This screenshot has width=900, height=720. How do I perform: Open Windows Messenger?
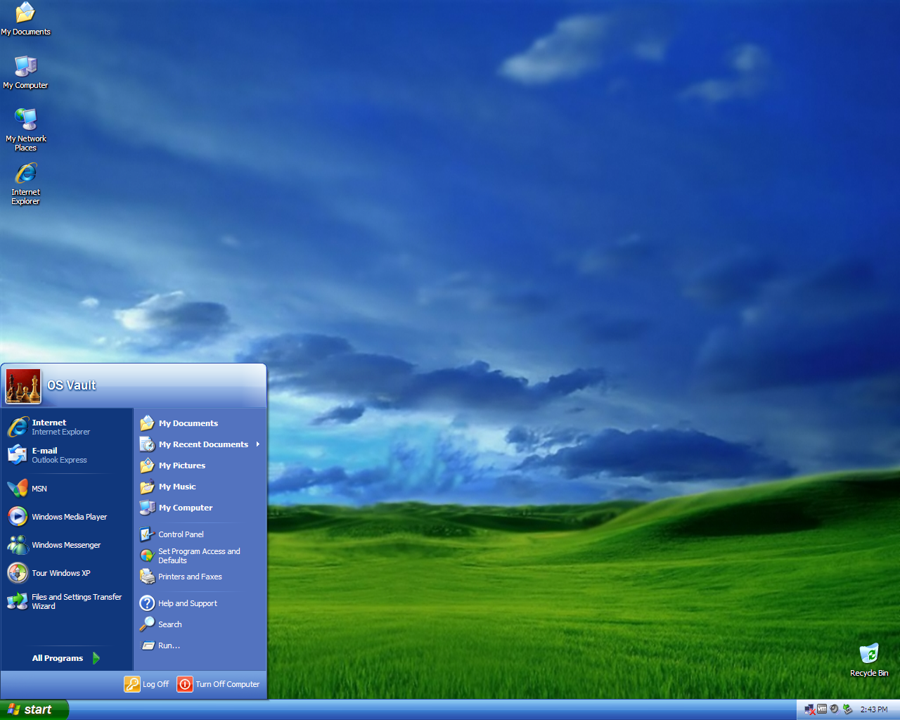coord(67,544)
